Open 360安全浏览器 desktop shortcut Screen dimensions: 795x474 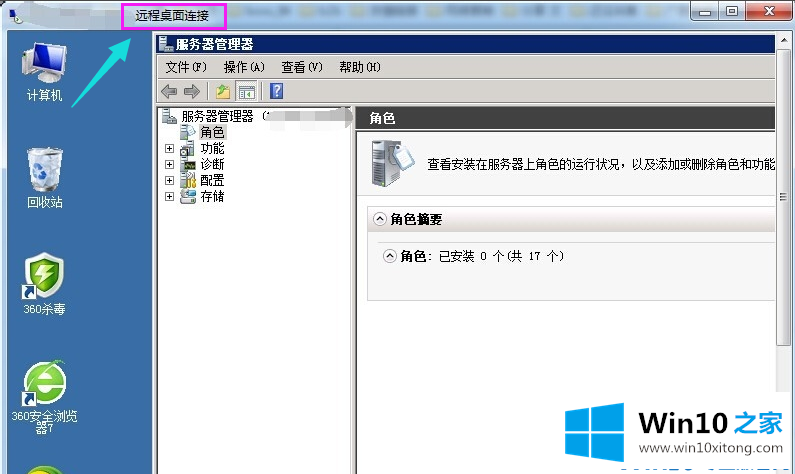(44, 395)
